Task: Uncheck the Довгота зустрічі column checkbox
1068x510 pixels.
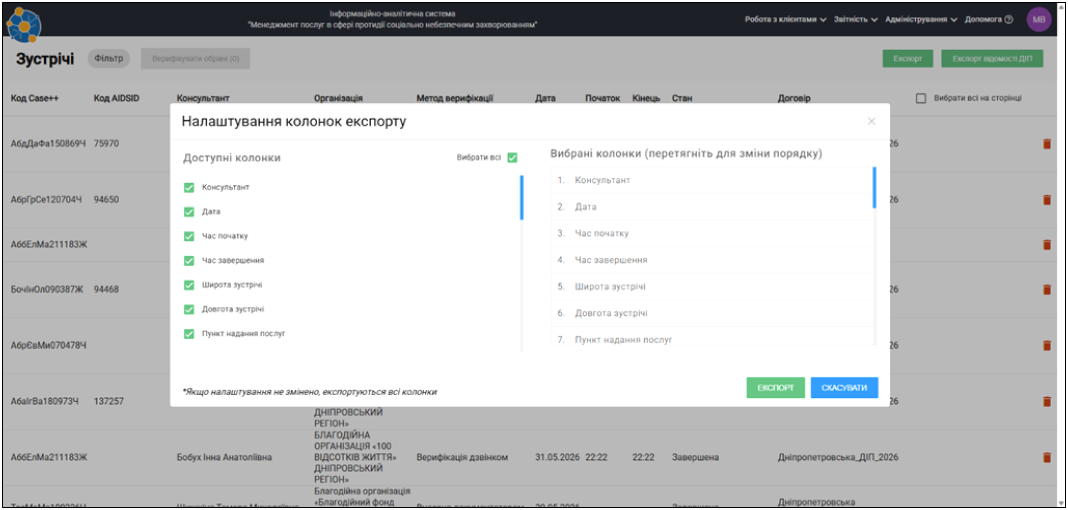Action: [x=189, y=310]
